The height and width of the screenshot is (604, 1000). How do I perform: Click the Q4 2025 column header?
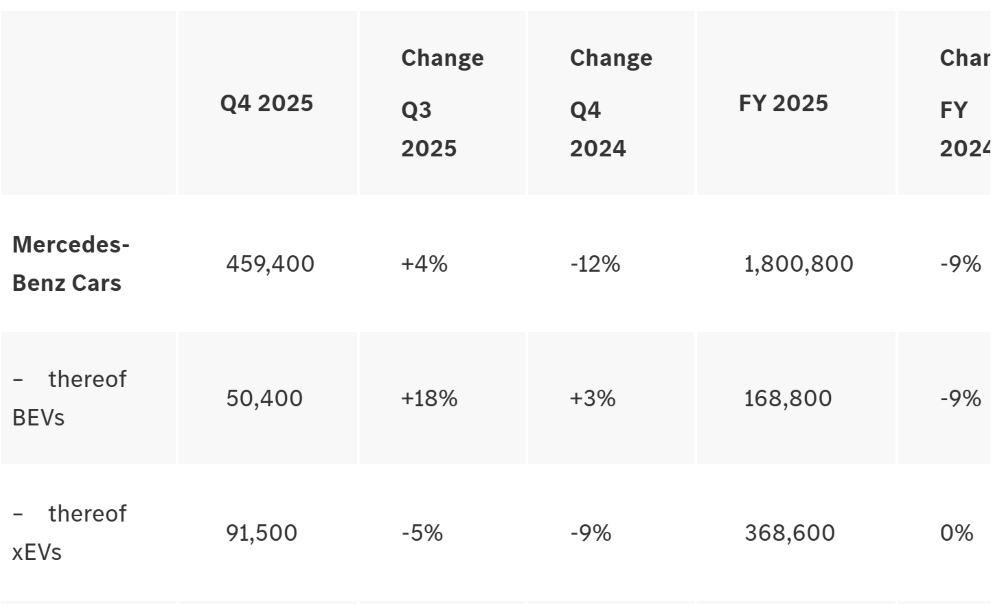(267, 103)
